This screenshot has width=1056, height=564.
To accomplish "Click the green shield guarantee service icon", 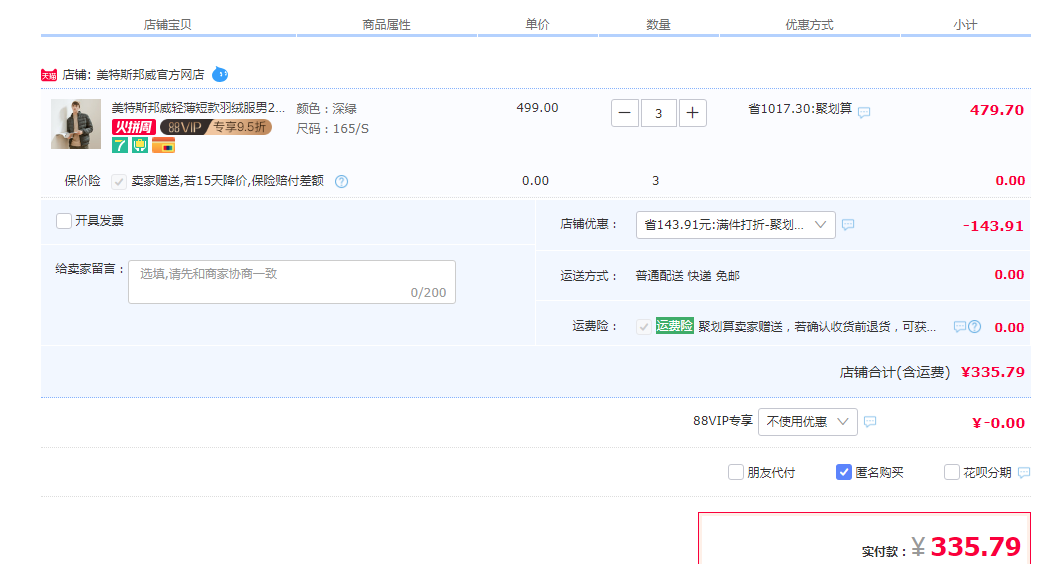I will pos(140,145).
